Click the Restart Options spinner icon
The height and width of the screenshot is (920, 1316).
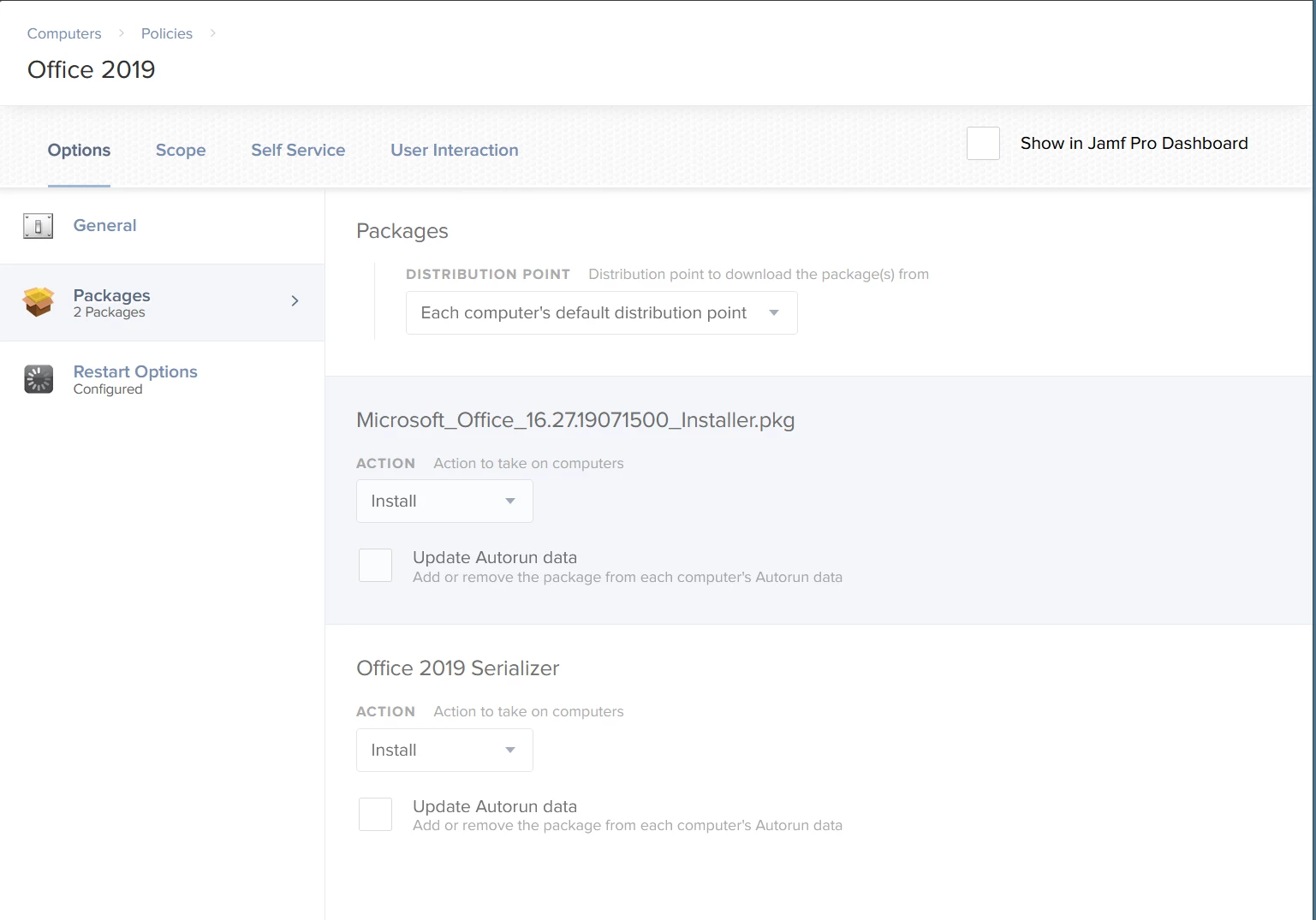coord(39,379)
